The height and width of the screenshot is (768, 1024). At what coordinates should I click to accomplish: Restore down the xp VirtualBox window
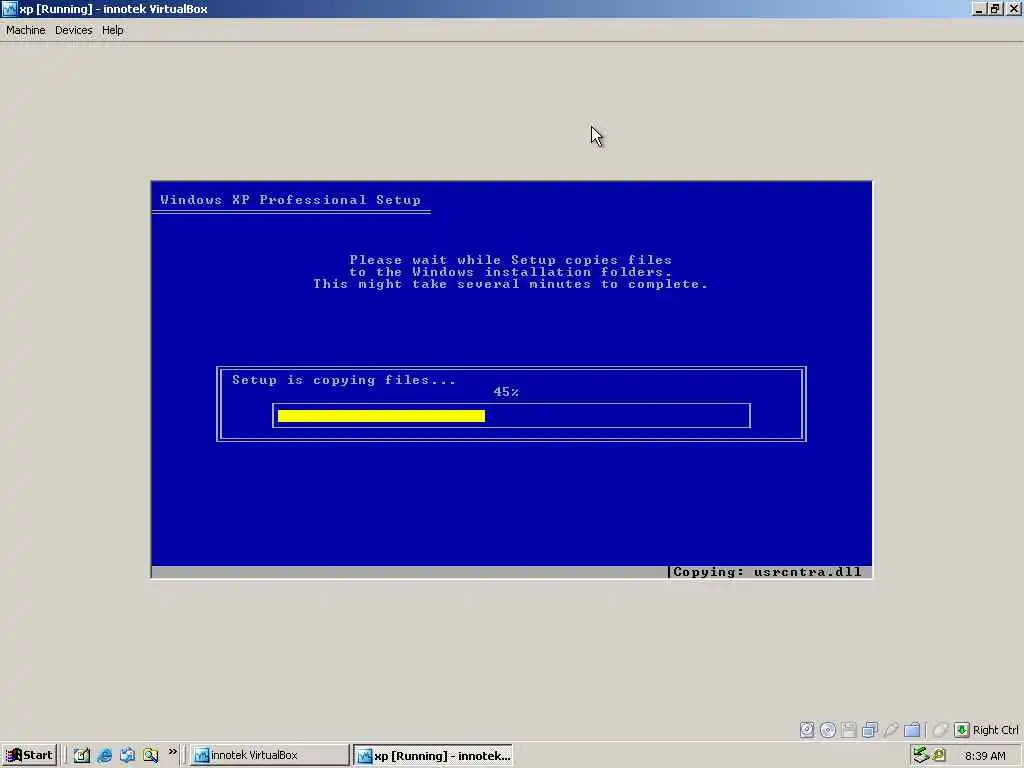tap(995, 9)
